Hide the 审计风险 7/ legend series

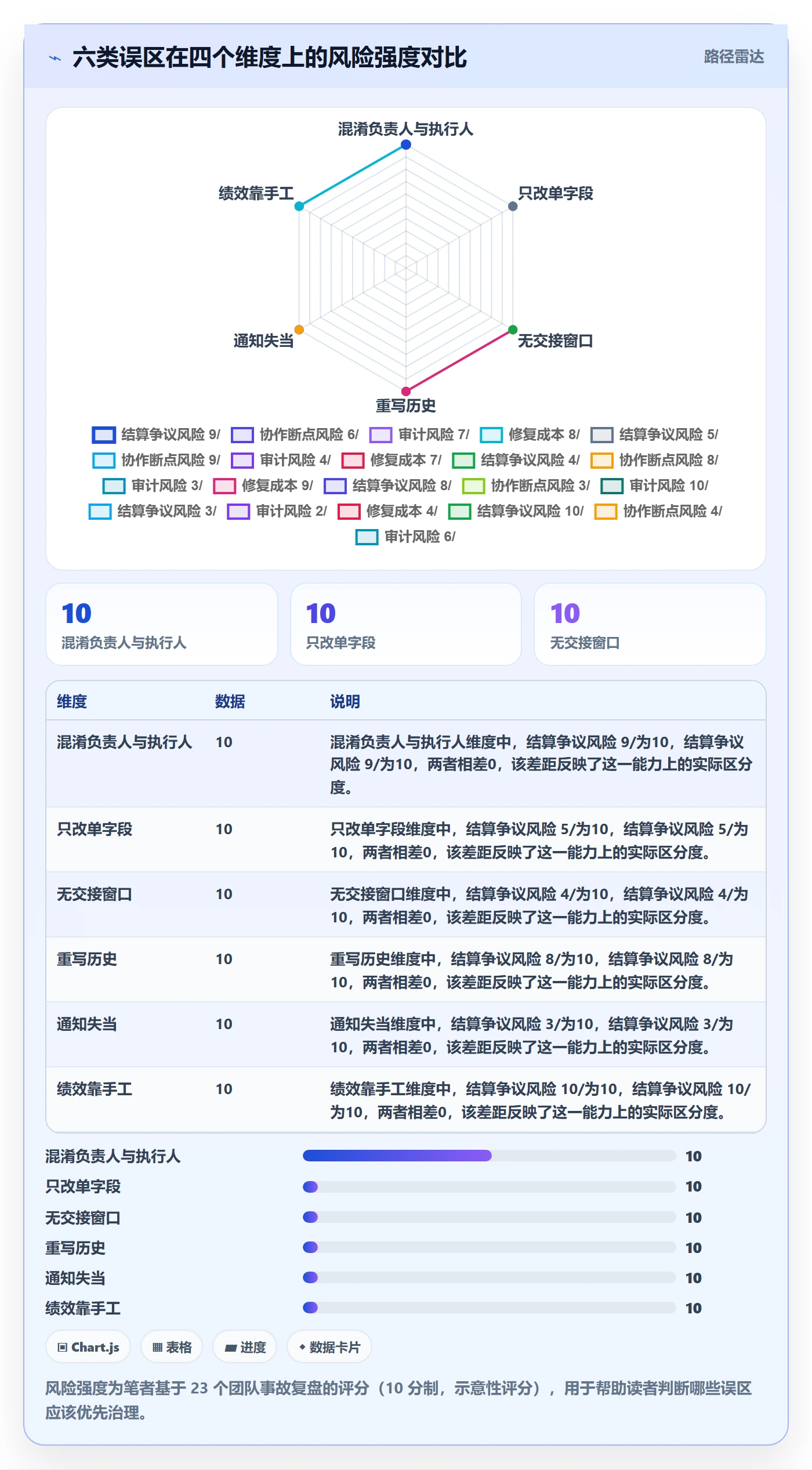[419, 435]
